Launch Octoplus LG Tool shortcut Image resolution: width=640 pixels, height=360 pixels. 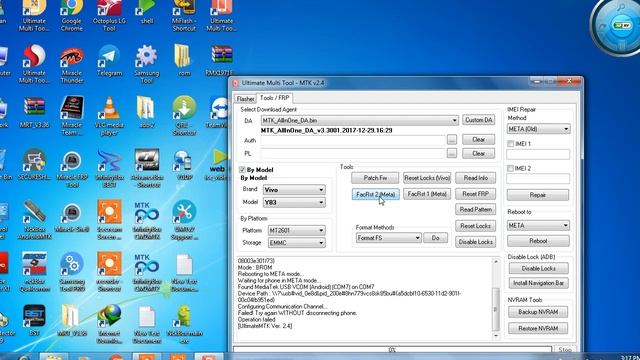coord(109,16)
